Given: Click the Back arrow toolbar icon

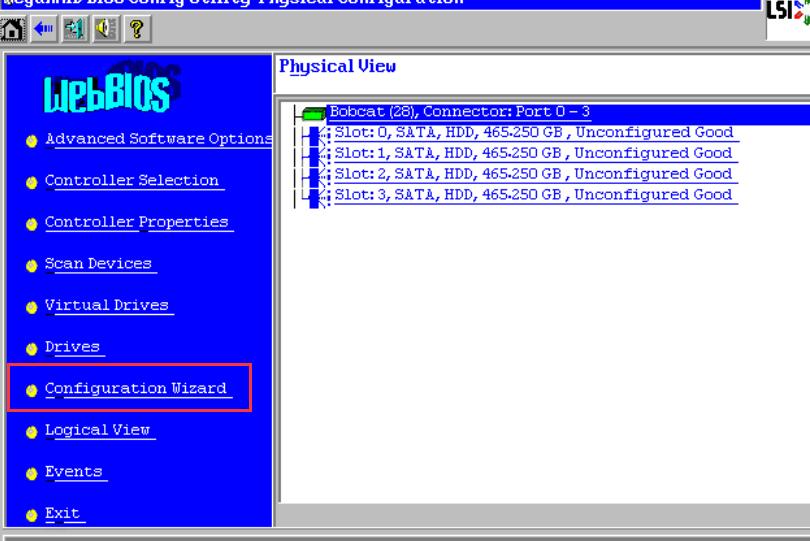Looking at the screenshot, I should point(43,29).
